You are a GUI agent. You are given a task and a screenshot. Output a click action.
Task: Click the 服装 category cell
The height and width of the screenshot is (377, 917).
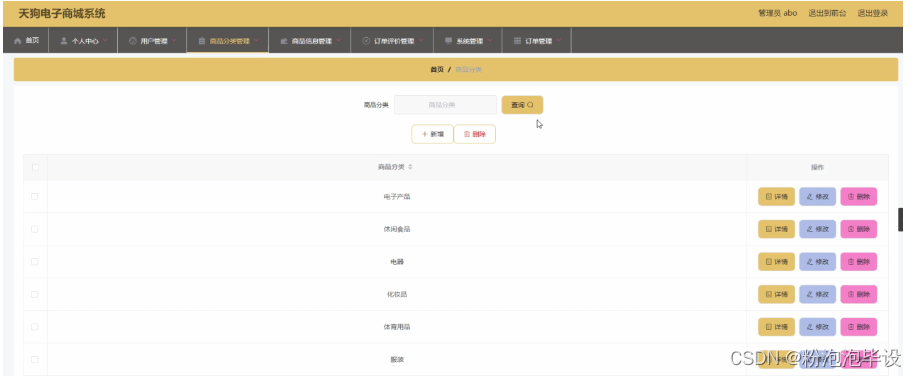tap(397, 359)
